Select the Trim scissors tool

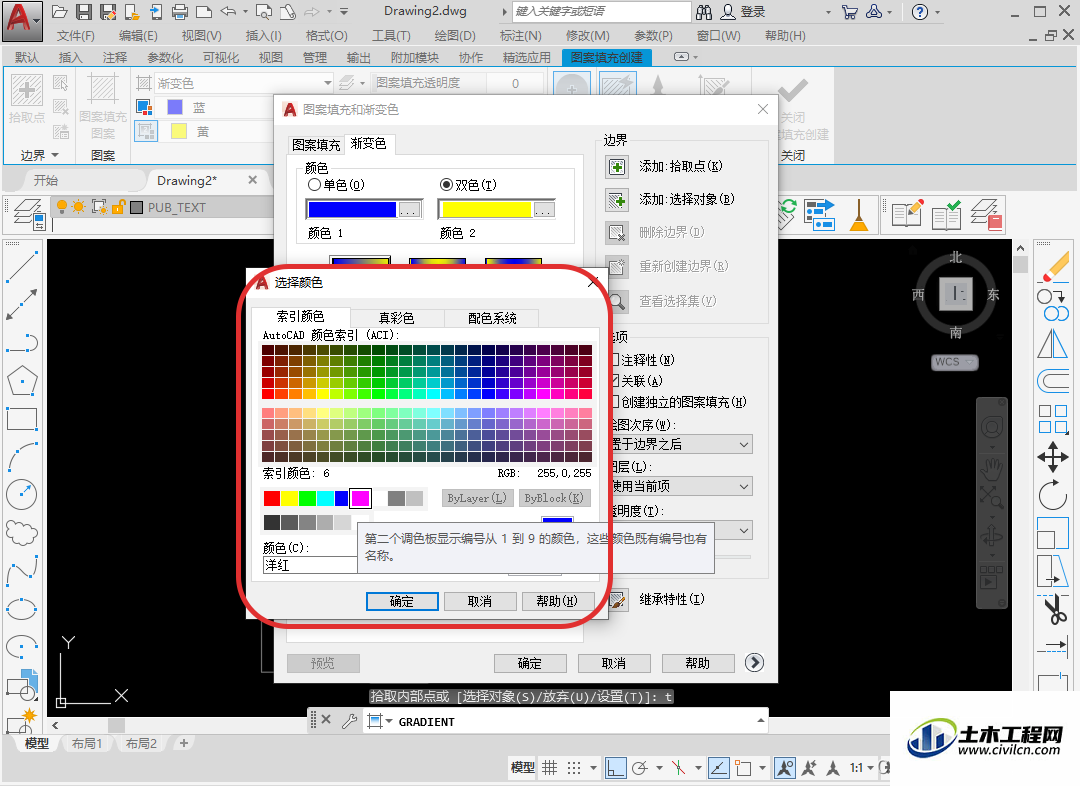tap(1053, 608)
